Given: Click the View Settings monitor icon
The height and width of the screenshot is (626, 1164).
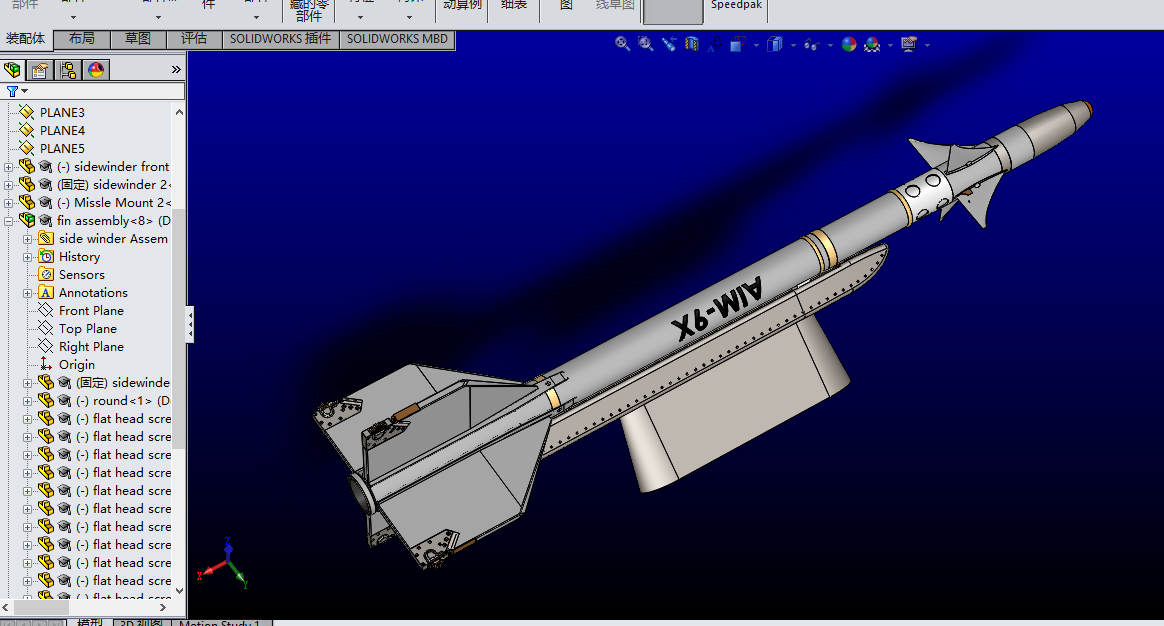Looking at the screenshot, I should pos(909,45).
